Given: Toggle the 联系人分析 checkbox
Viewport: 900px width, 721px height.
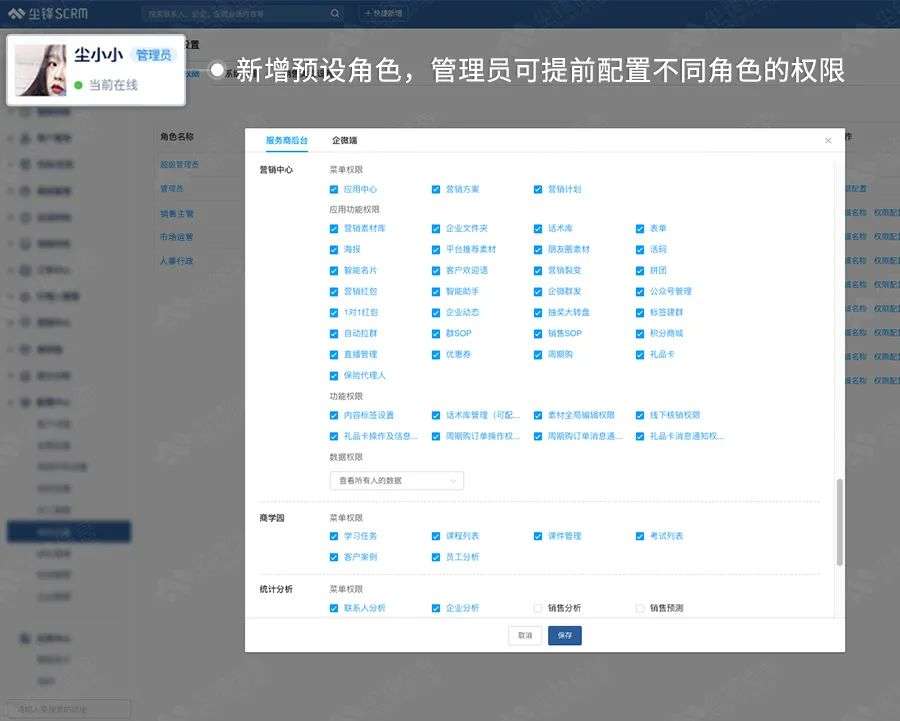Looking at the screenshot, I should click(x=334, y=608).
